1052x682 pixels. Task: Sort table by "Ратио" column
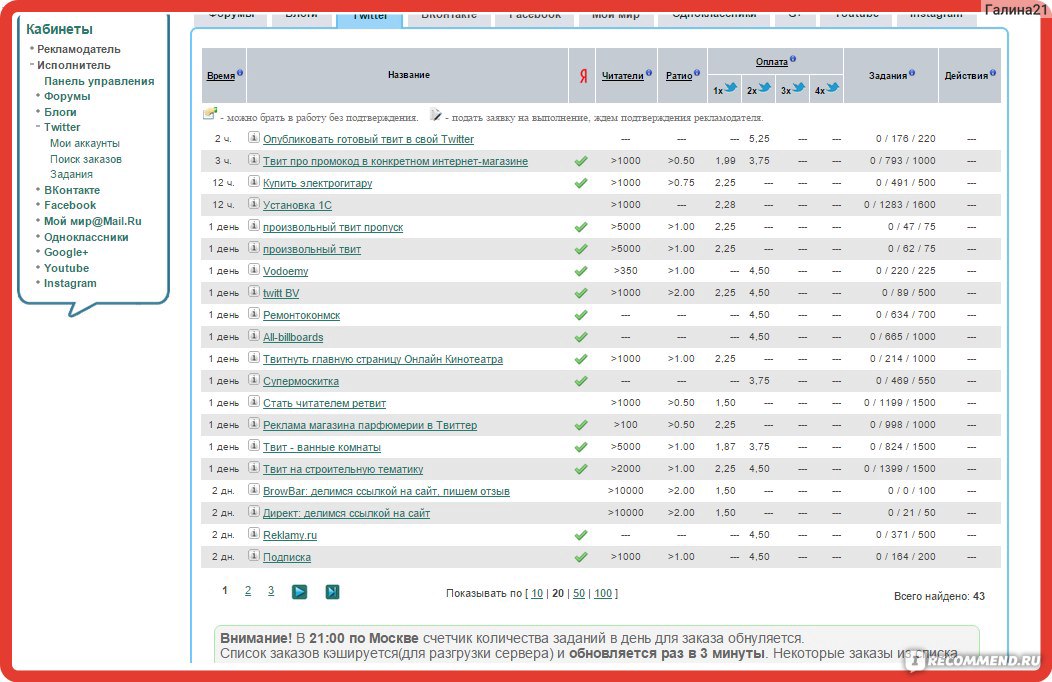[679, 76]
